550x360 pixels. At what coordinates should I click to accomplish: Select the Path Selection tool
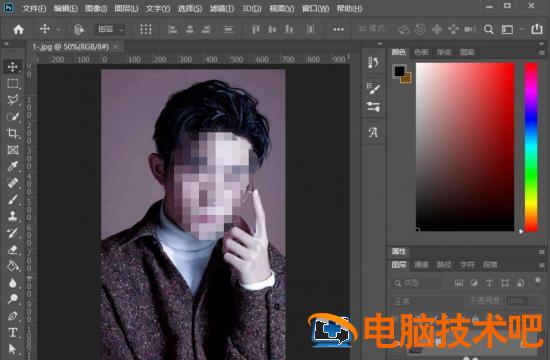13,349
